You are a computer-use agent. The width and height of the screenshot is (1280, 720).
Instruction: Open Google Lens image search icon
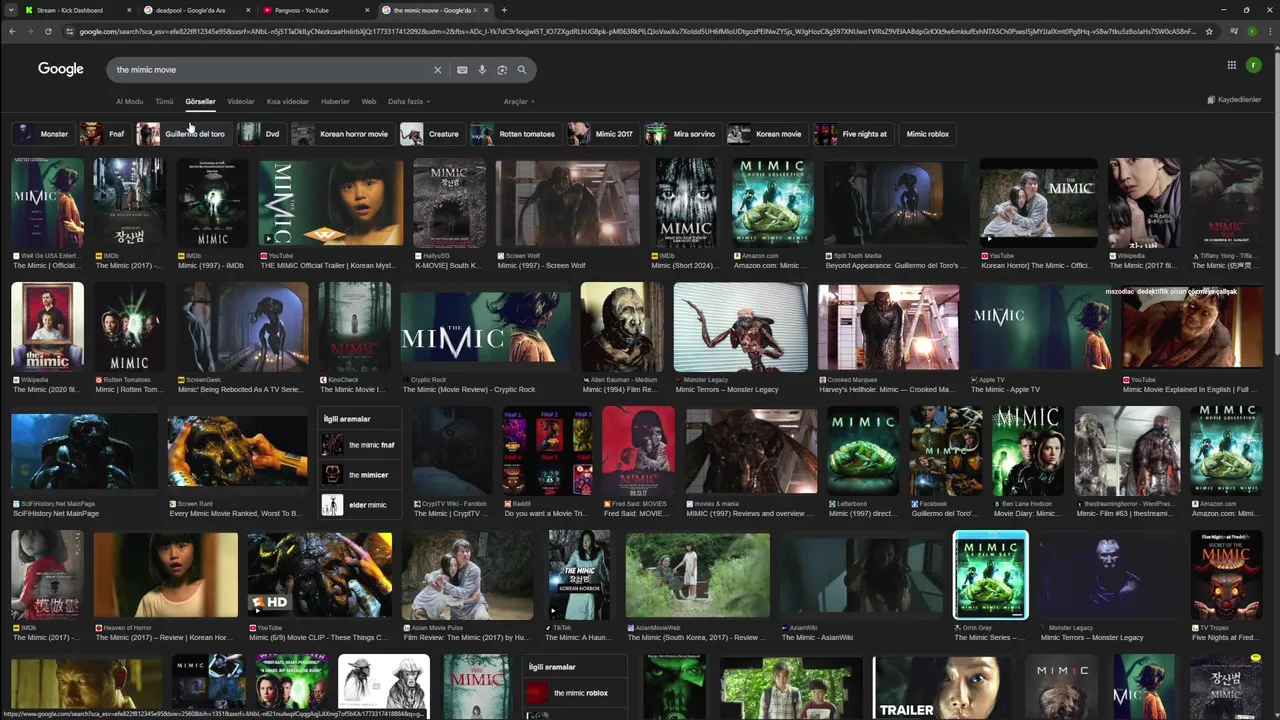tap(502, 70)
